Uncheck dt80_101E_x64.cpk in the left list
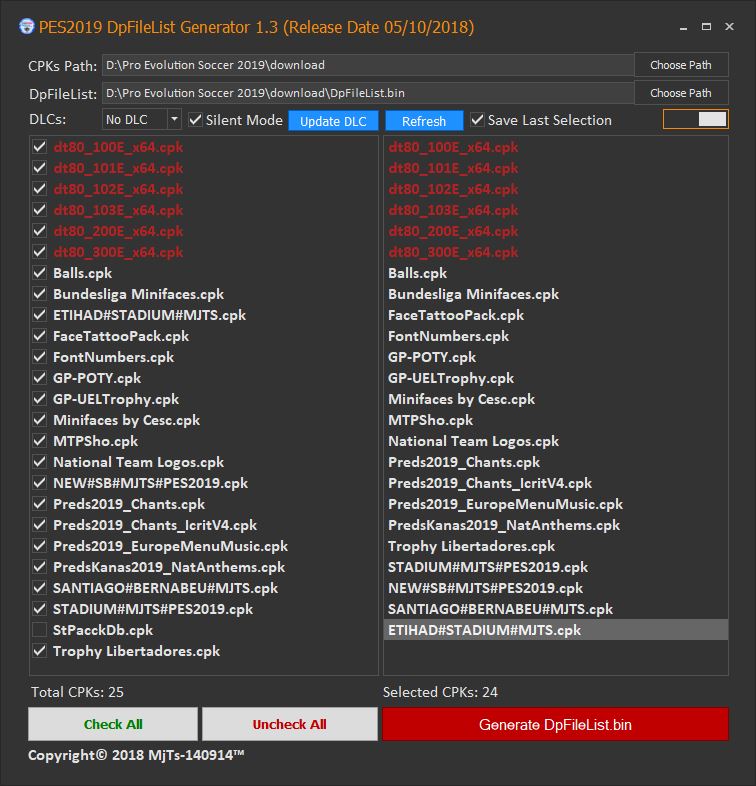The image size is (756, 786). pyautogui.click(x=40, y=168)
